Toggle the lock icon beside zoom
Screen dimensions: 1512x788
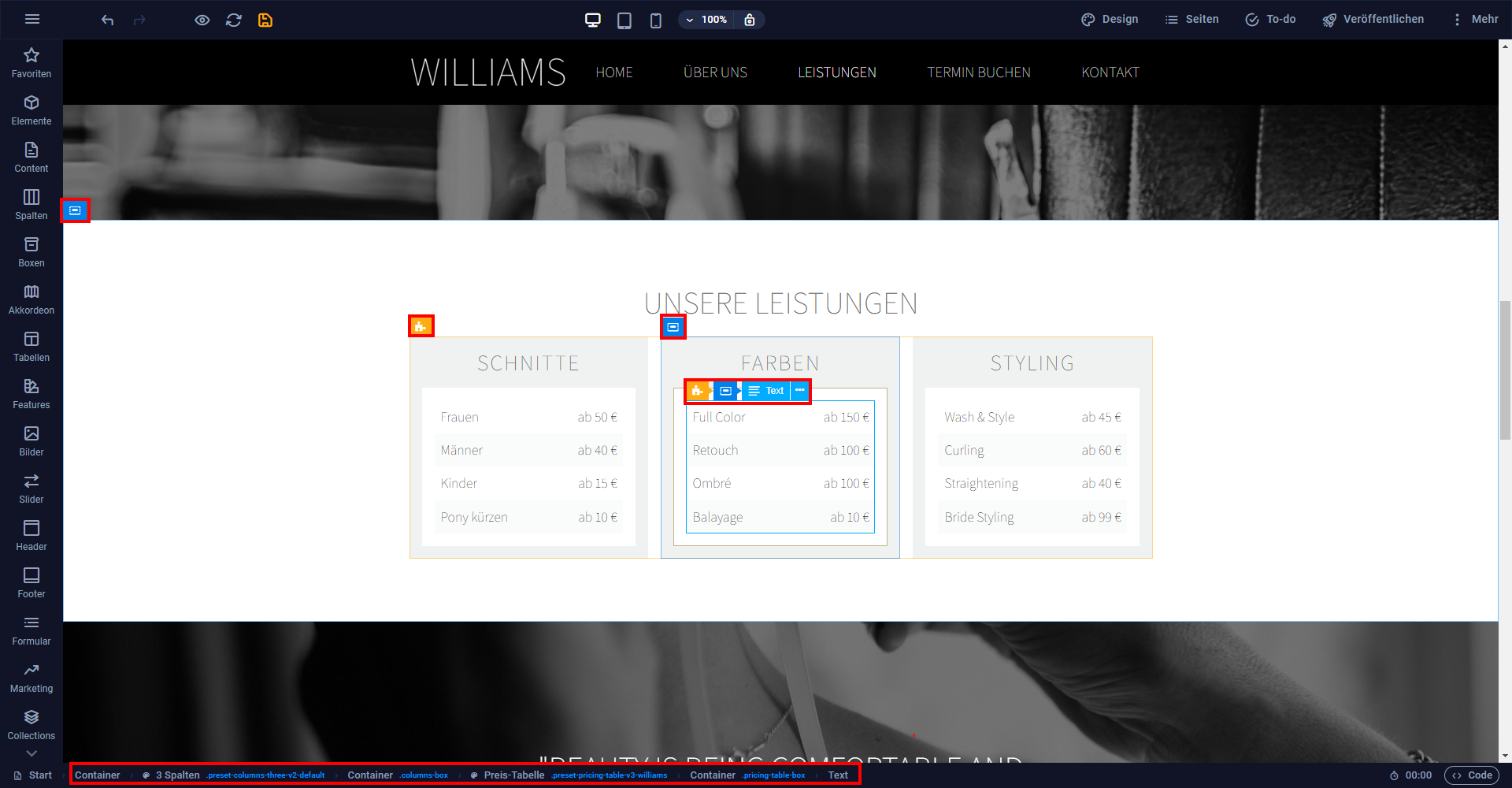tap(750, 20)
